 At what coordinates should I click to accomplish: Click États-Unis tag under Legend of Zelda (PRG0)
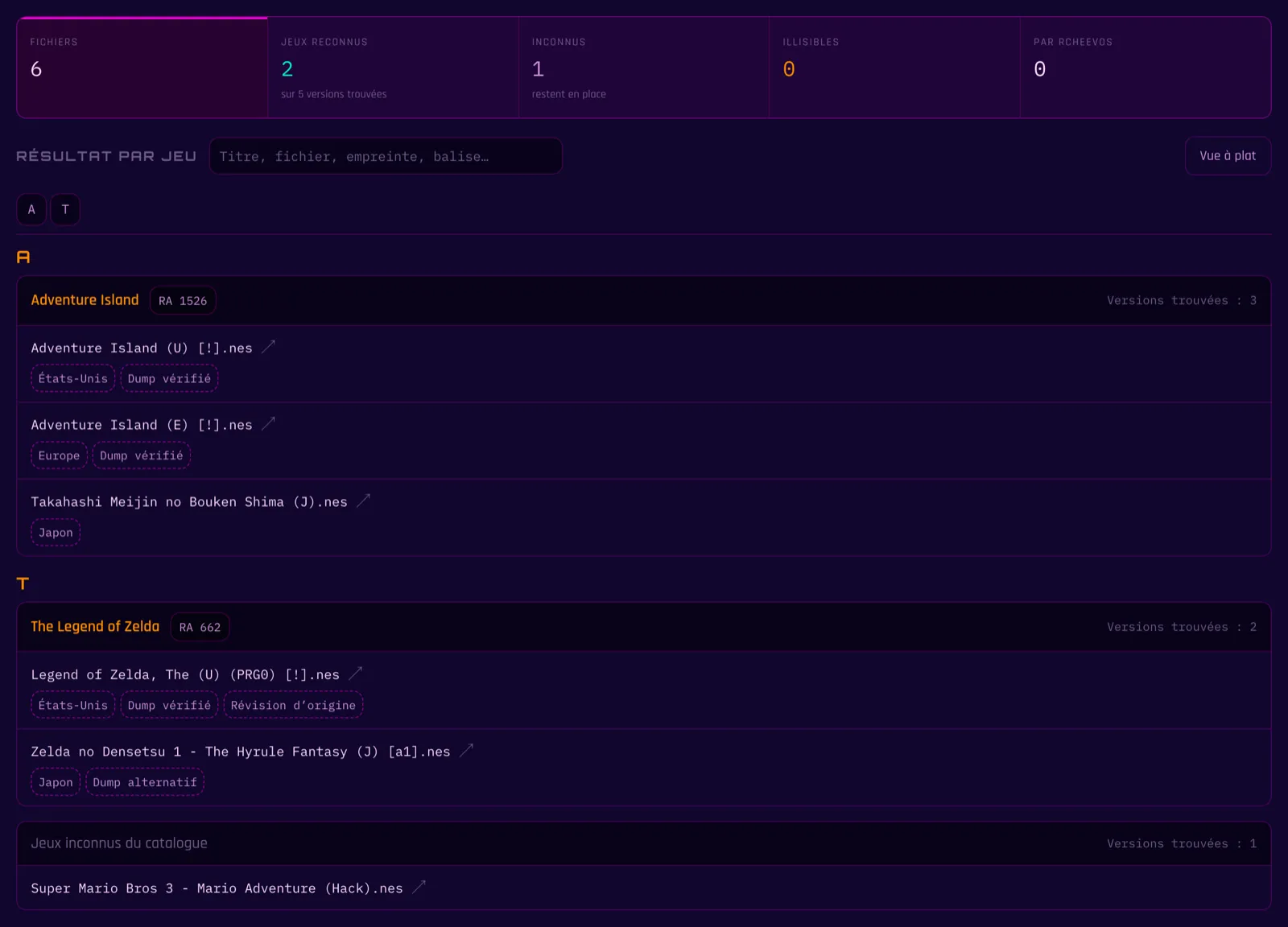[73, 705]
